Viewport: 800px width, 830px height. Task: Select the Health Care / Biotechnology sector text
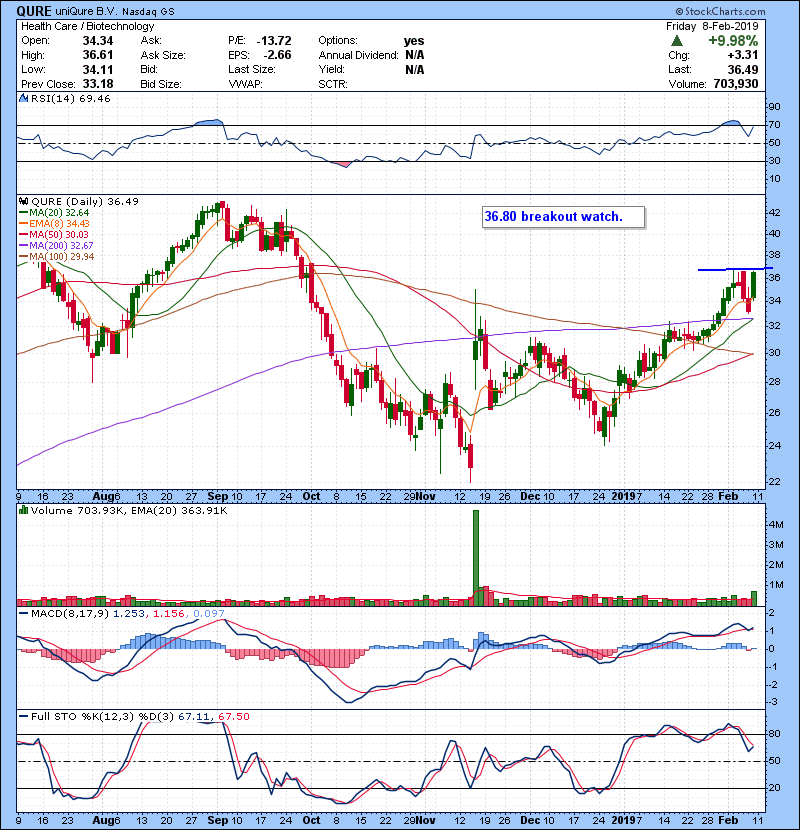coord(87,26)
